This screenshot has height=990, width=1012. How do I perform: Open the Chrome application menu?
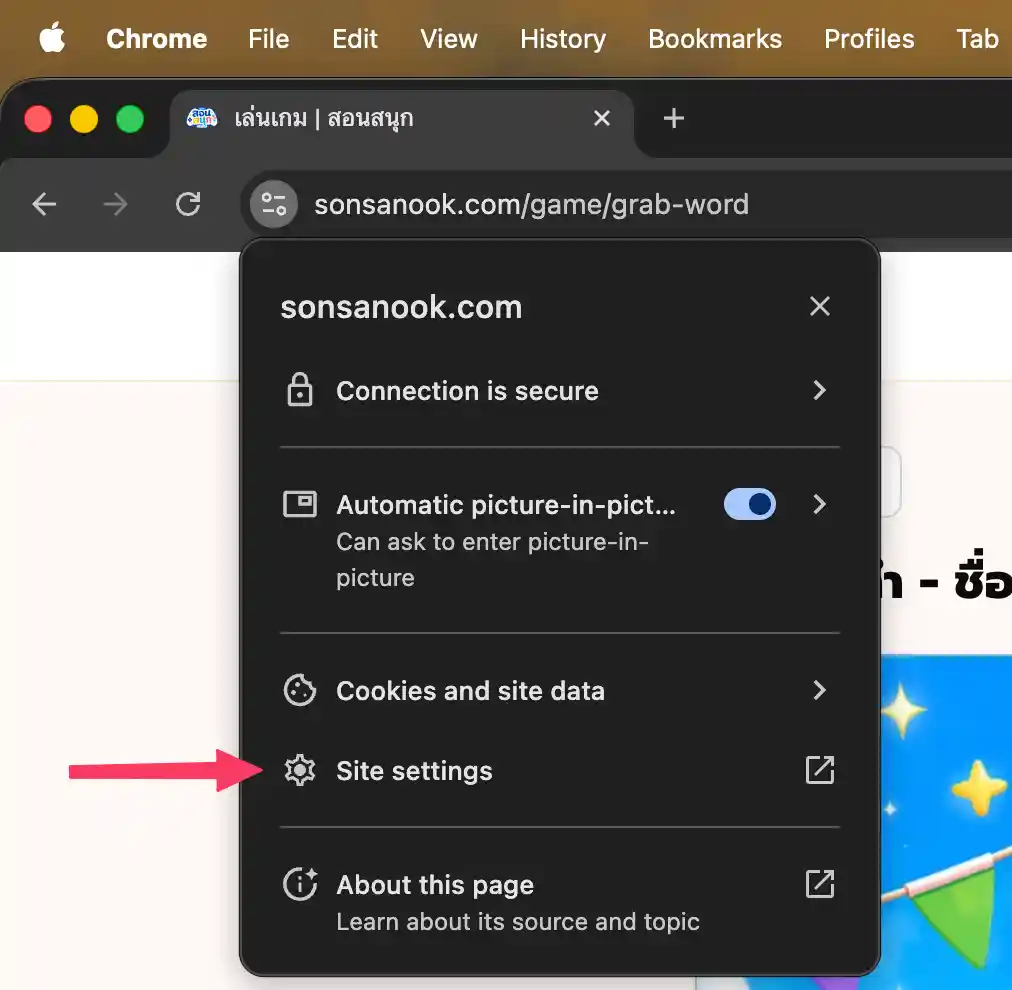click(x=157, y=39)
